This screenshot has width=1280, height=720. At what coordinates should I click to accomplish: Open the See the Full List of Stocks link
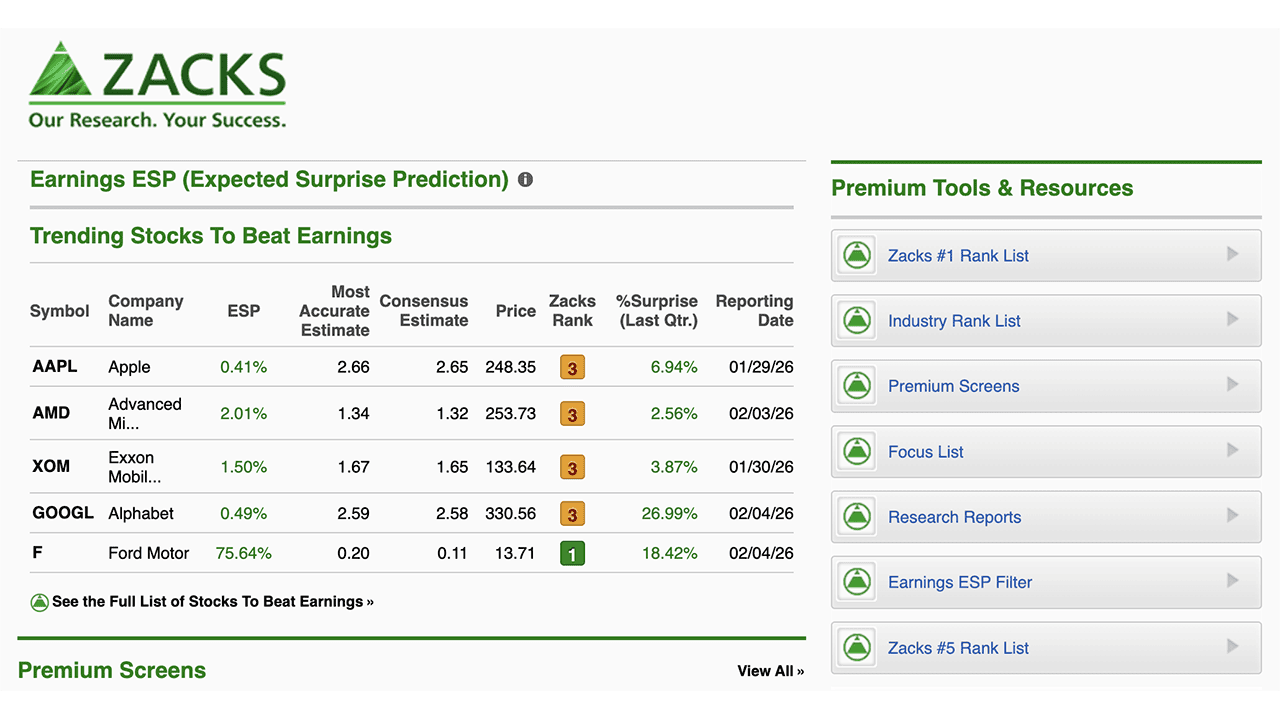(213, 602)
